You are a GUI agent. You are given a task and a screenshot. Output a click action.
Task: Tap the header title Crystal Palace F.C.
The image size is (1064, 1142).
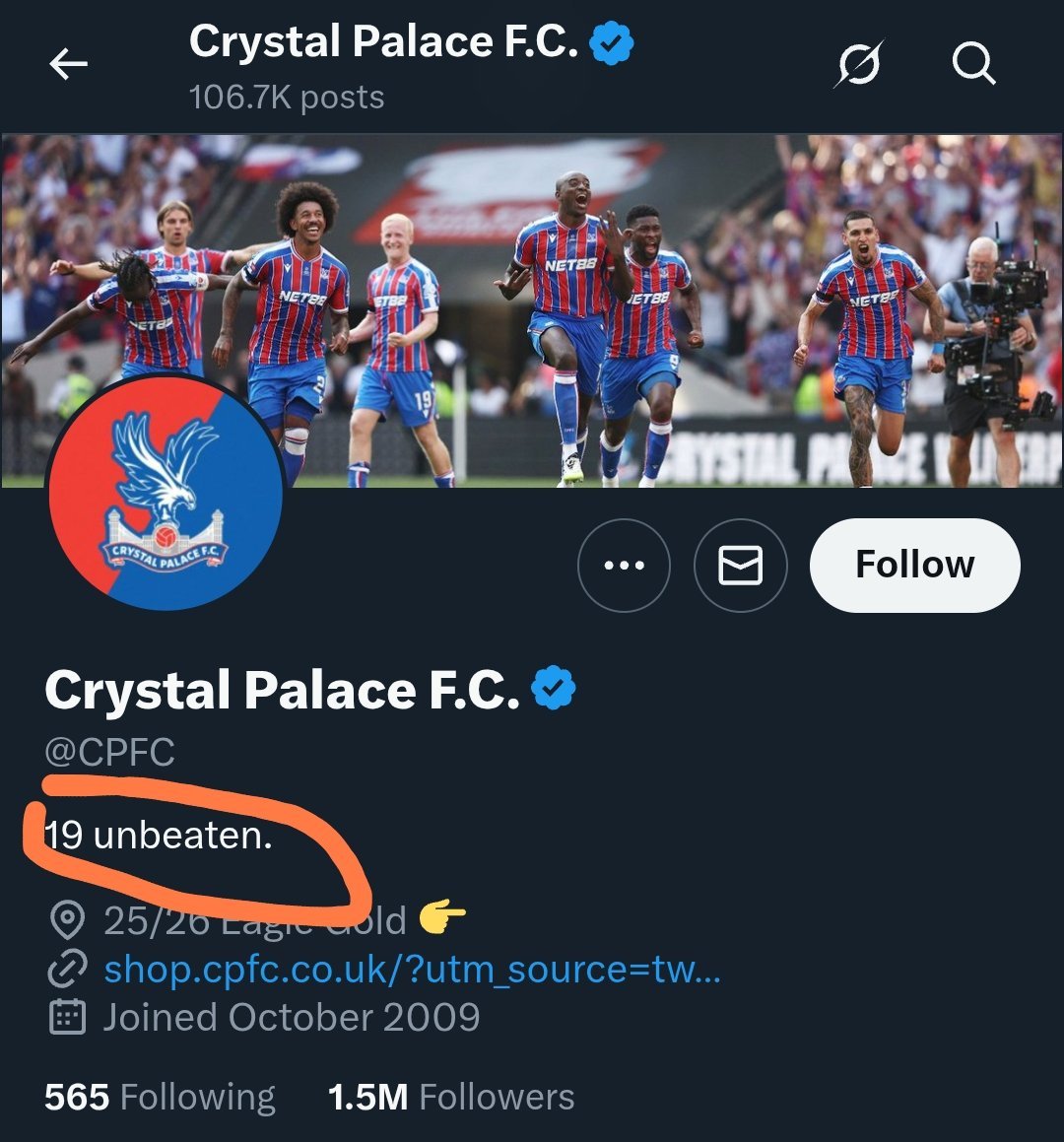tap(383, 42)
